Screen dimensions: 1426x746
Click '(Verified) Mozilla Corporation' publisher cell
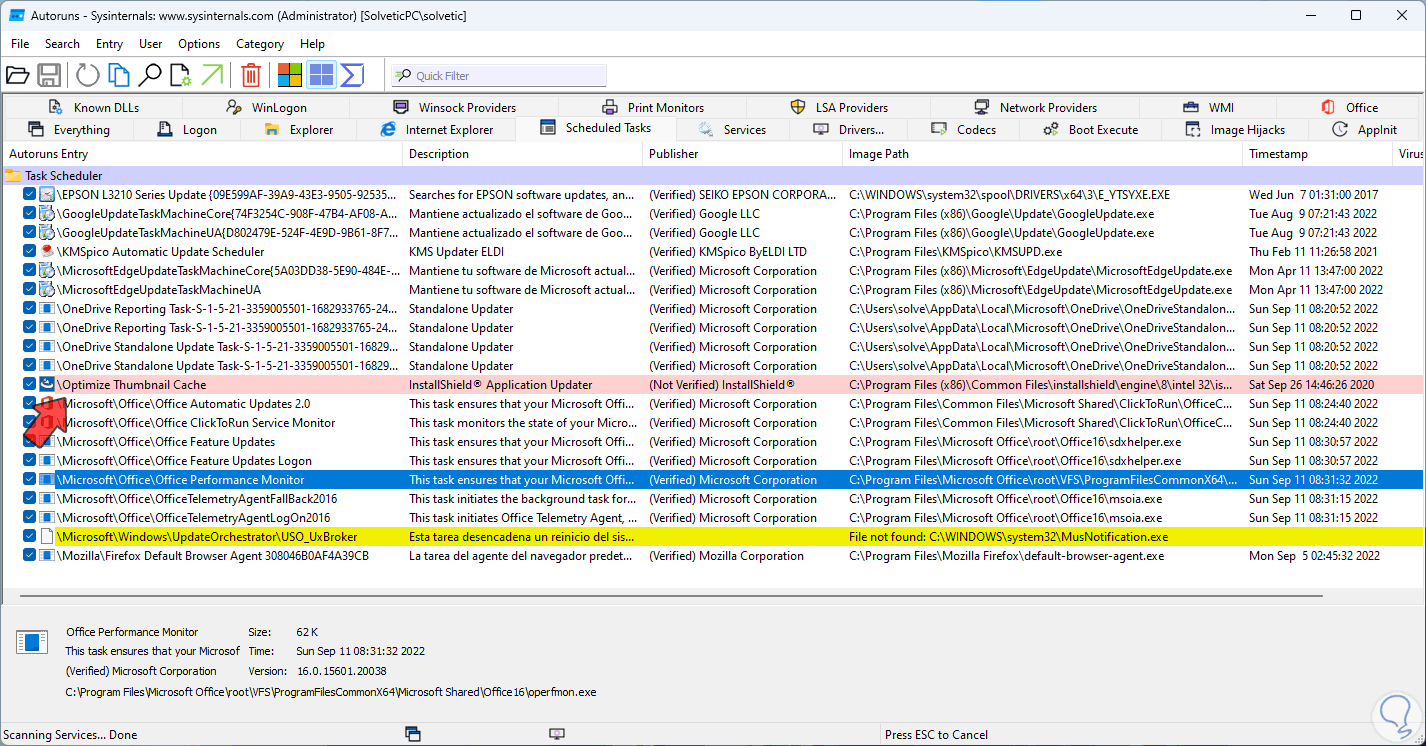[726, 556]
